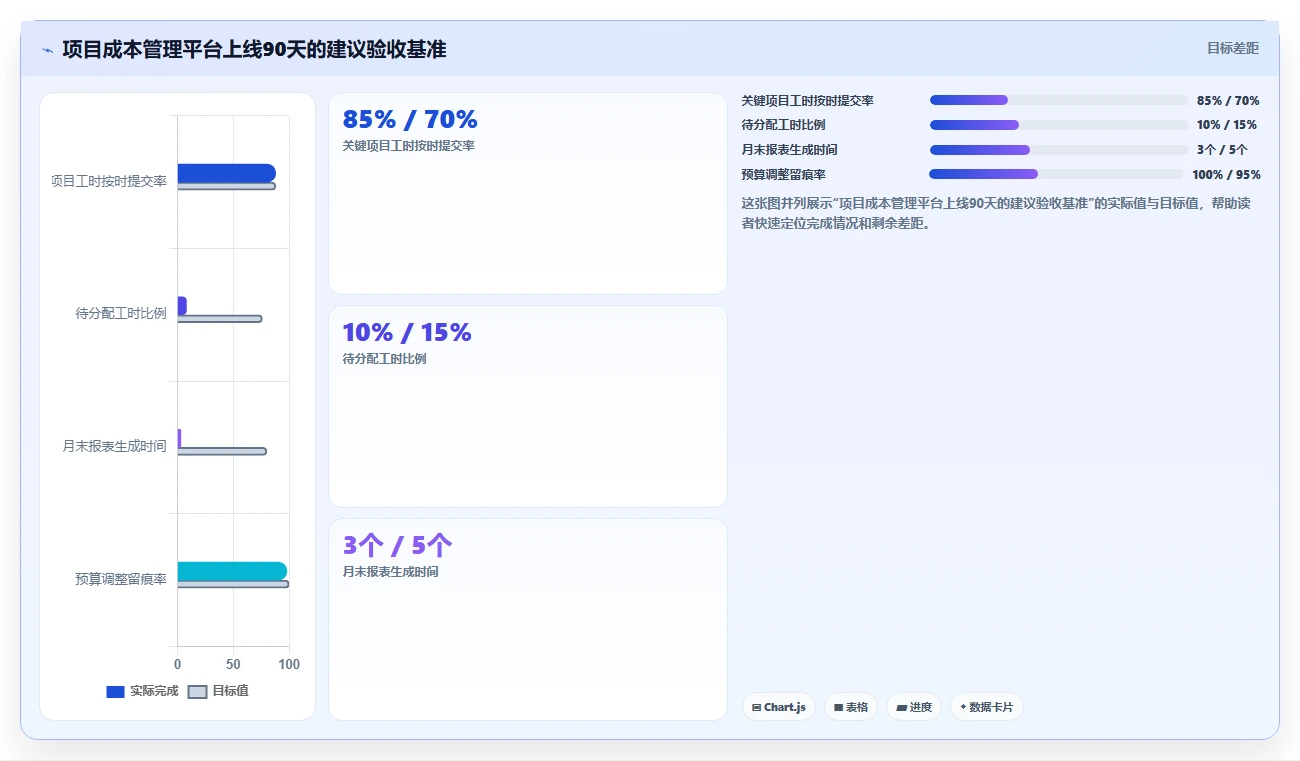The width and height of the screenshot is (1300, 761).
Task: Click the 100% / 95% progress value
Action: pos(1226,175)
